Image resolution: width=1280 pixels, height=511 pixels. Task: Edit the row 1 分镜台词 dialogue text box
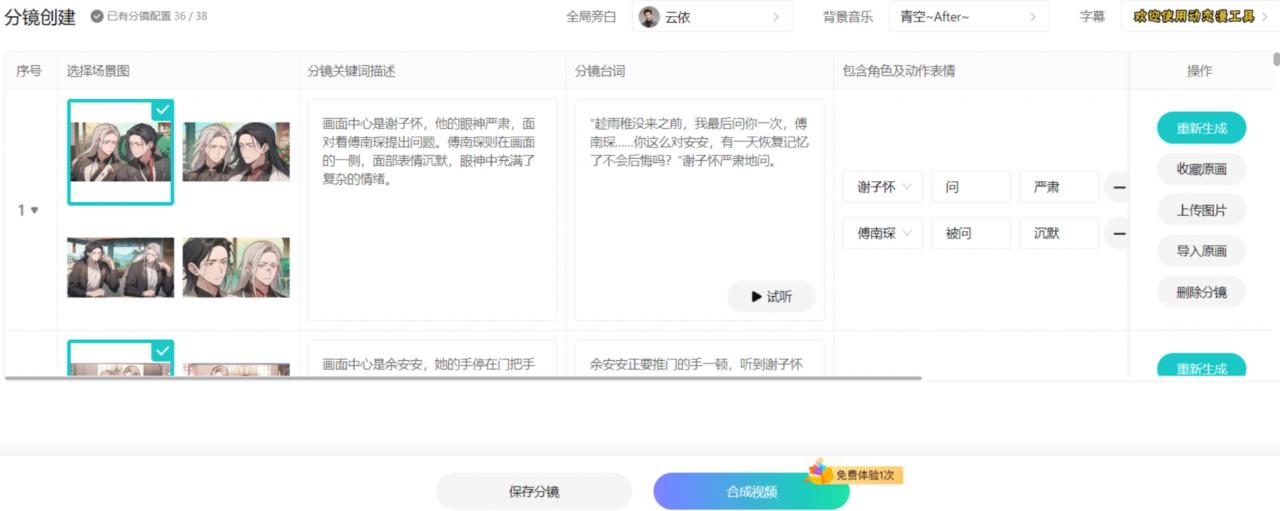(700, 210)
